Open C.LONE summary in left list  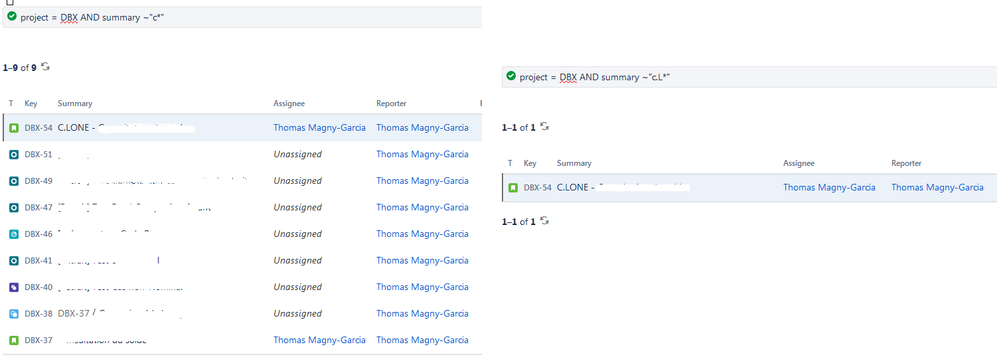click(125, 127)
